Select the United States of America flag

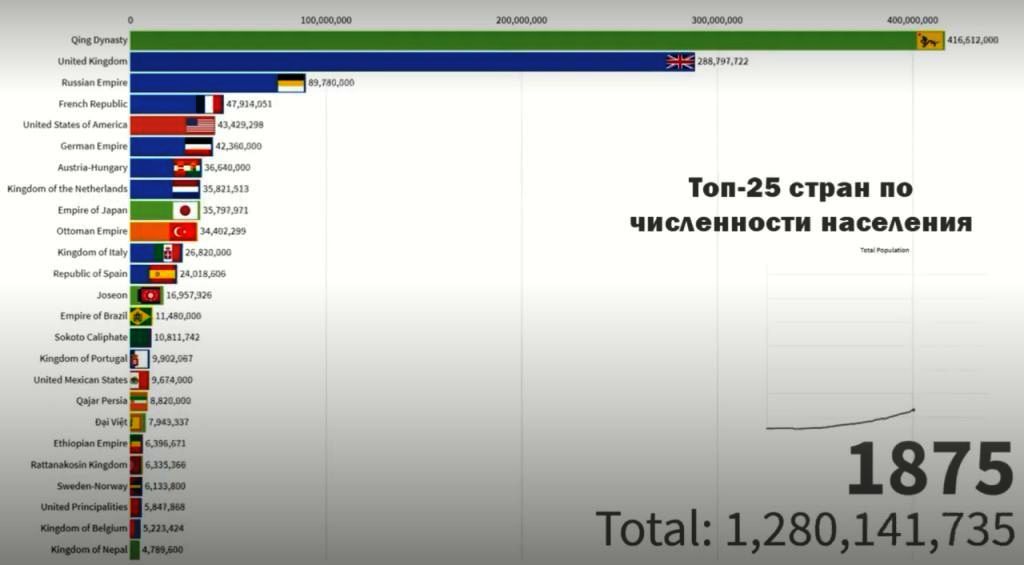200,125
